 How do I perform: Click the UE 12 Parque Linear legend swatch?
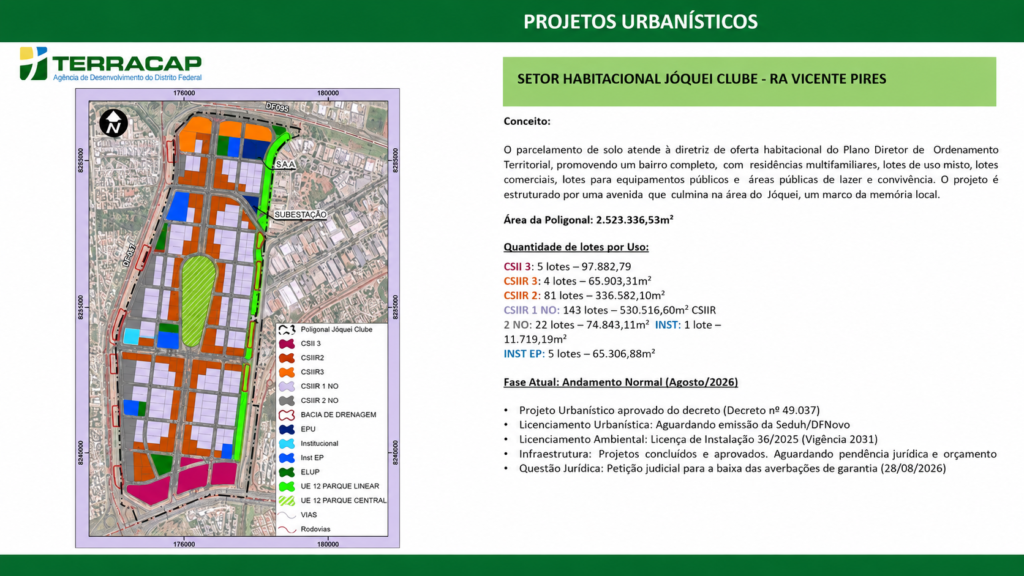pyautogui.click(x=287, y=487)
